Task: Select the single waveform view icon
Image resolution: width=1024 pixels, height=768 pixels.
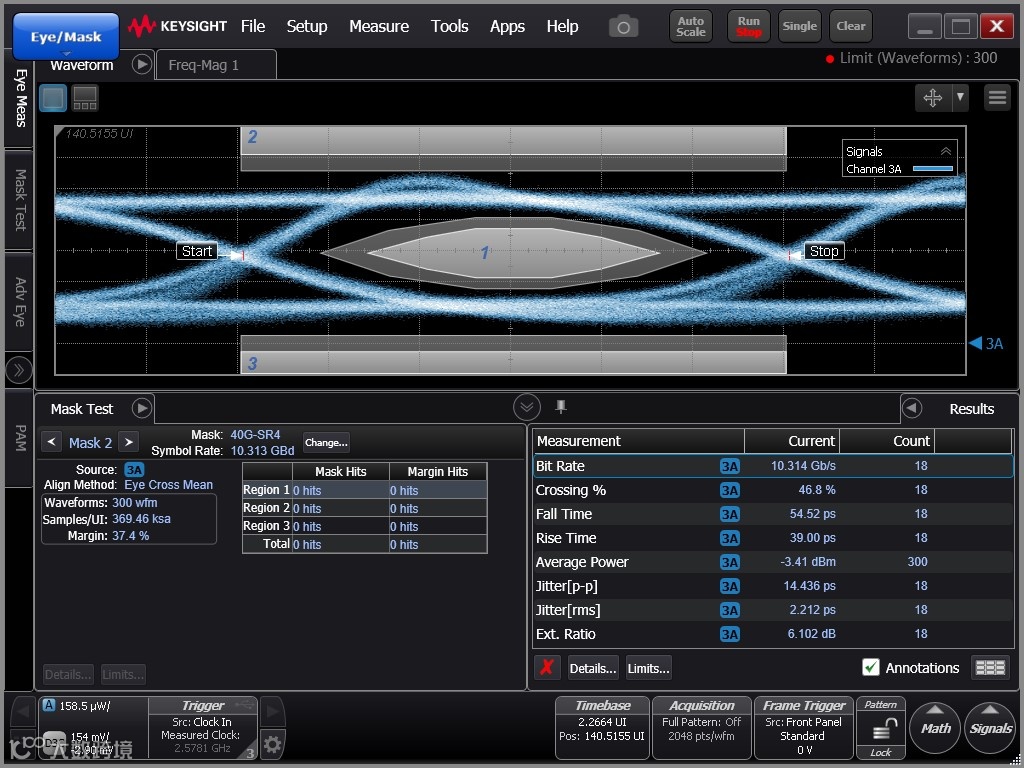Action: coord(53,98)
